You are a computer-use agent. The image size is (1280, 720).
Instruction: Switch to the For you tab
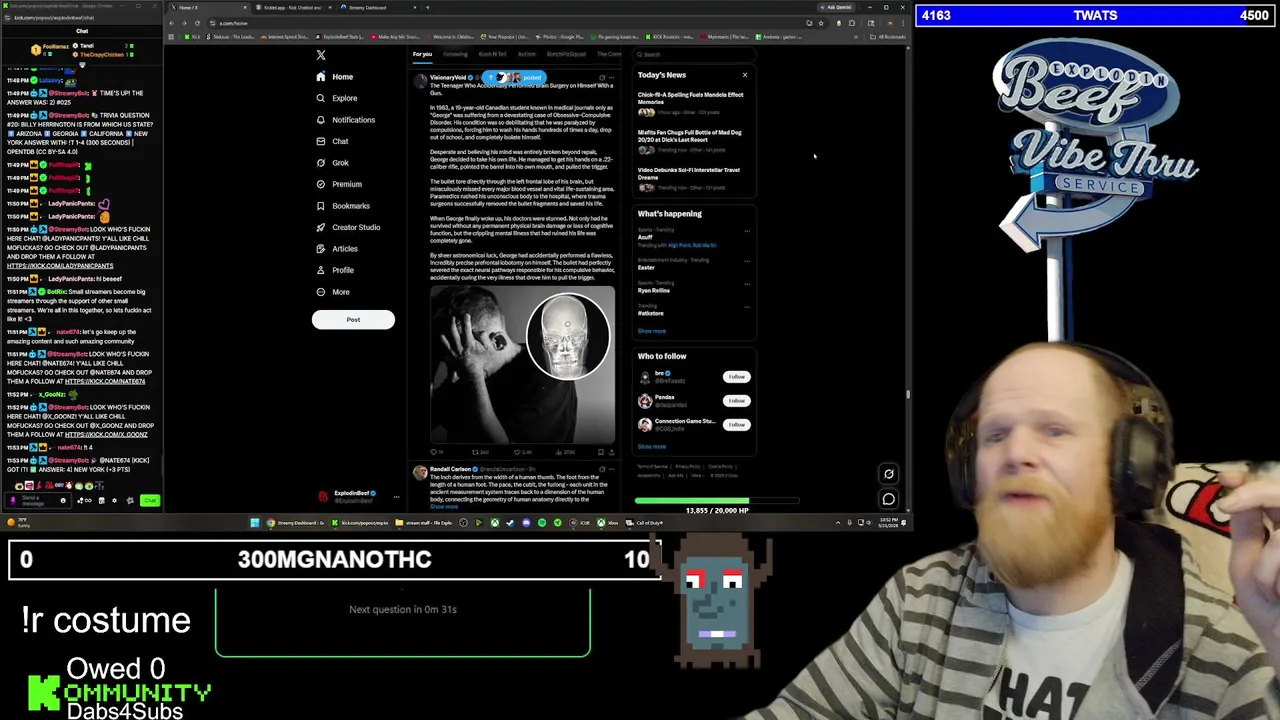point(422,54)
